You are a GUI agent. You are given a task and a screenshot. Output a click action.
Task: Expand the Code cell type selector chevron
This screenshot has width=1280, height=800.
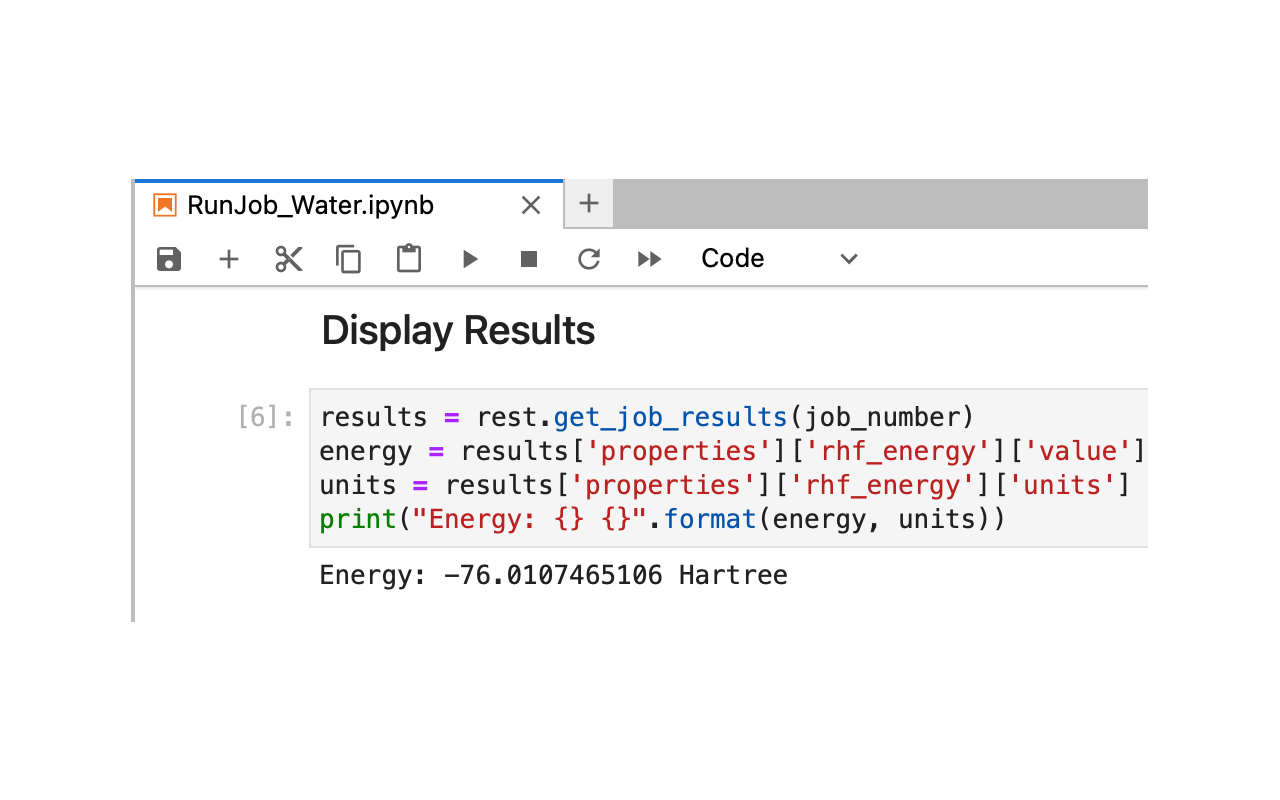[x=848, y=259]
